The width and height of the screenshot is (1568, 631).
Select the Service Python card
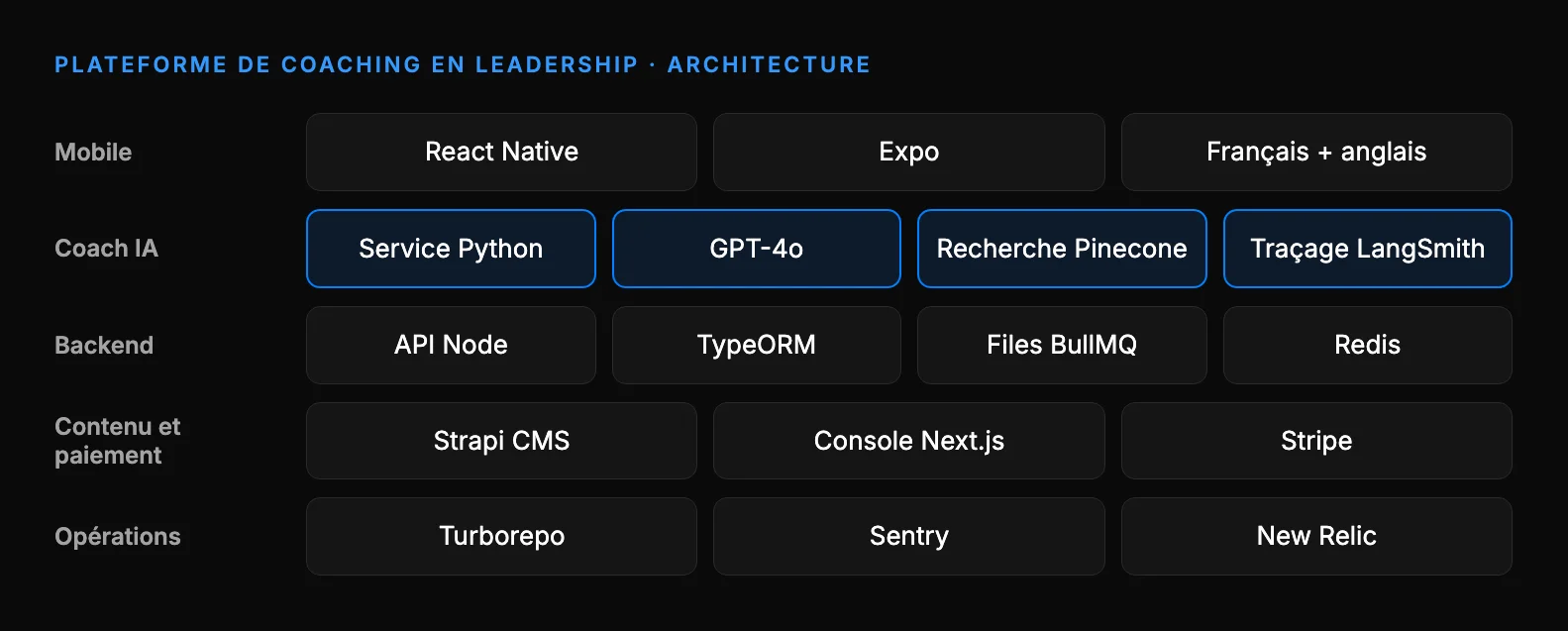pos(451,249)
